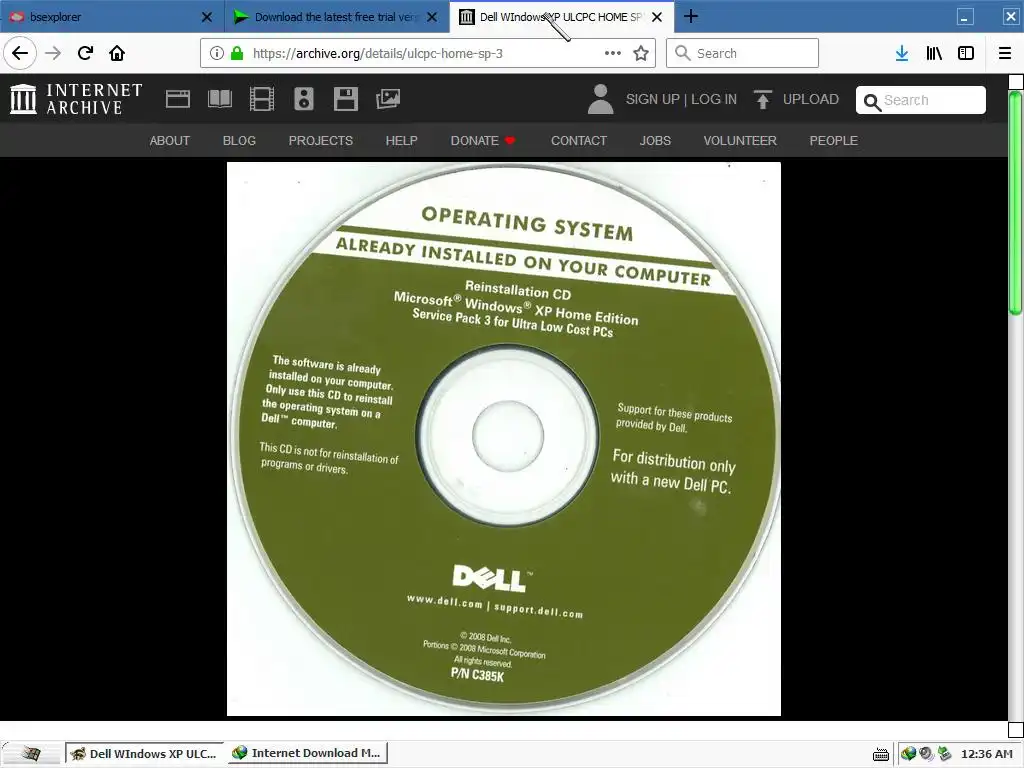Image resolution: width=1024 pixels, height=768 pixels.
Task: Close the bsexplorer tab
Action: click(x=207, y=17)
